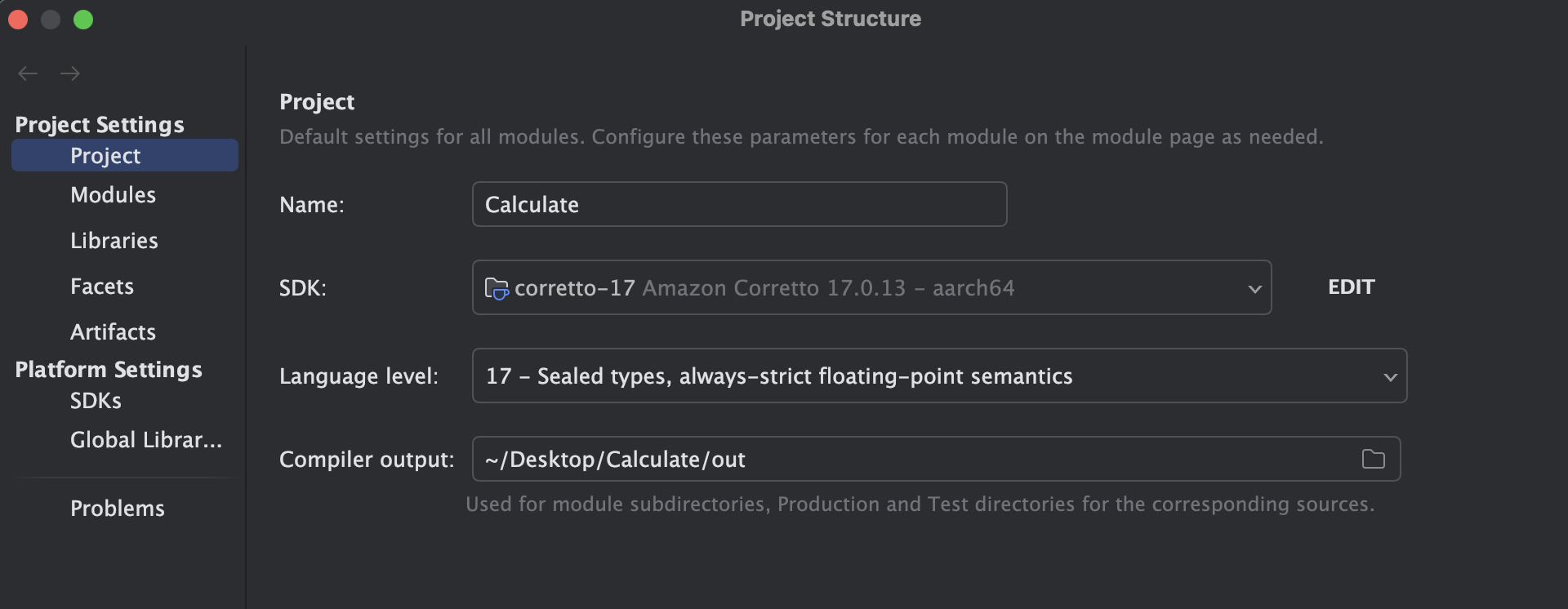Viewport: 1568px width, 609px height.
Task: Select Facets in the sidebar
Action: click(x=102, y=287)
